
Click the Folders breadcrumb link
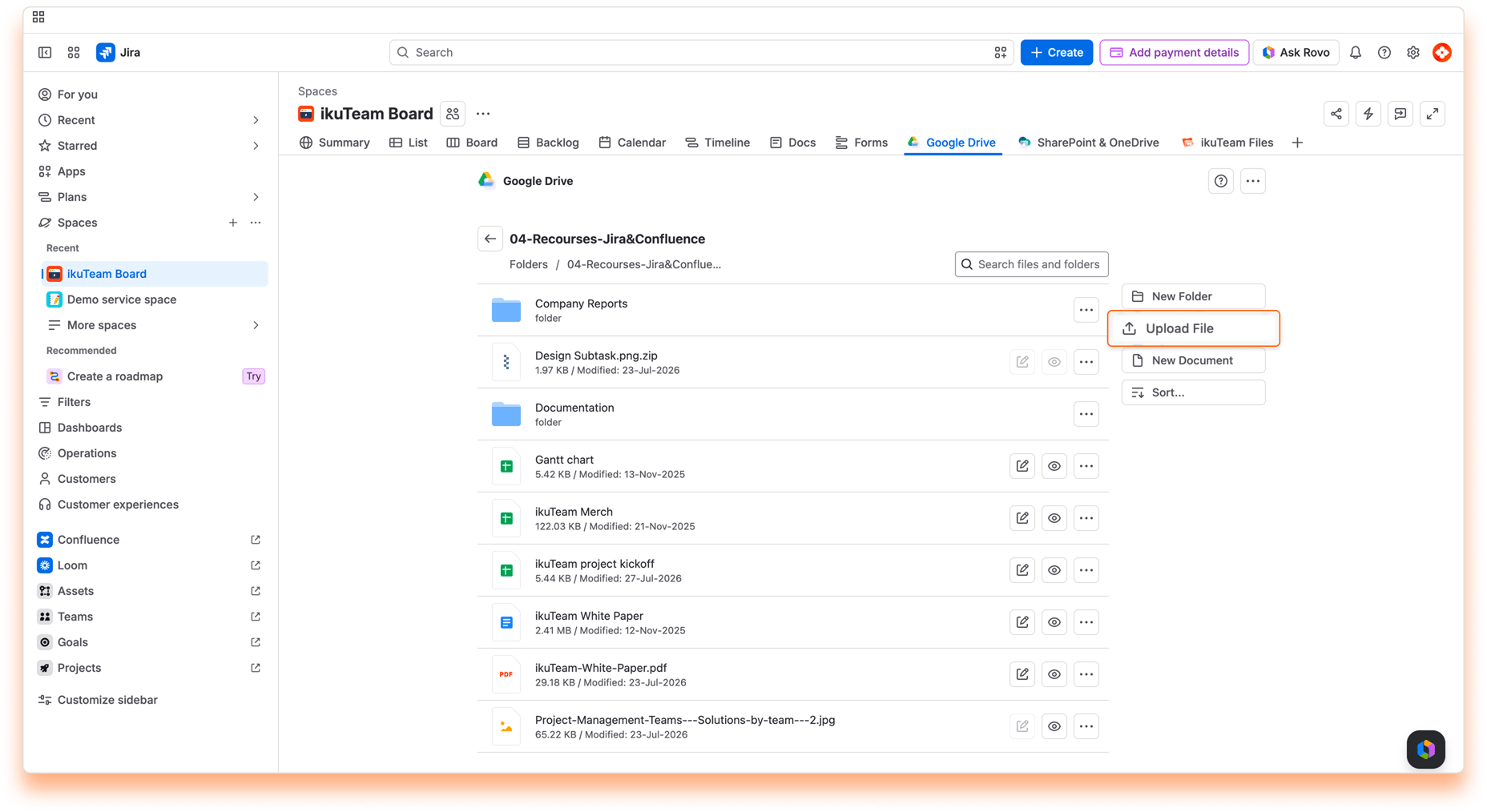(x=529, y=264)
